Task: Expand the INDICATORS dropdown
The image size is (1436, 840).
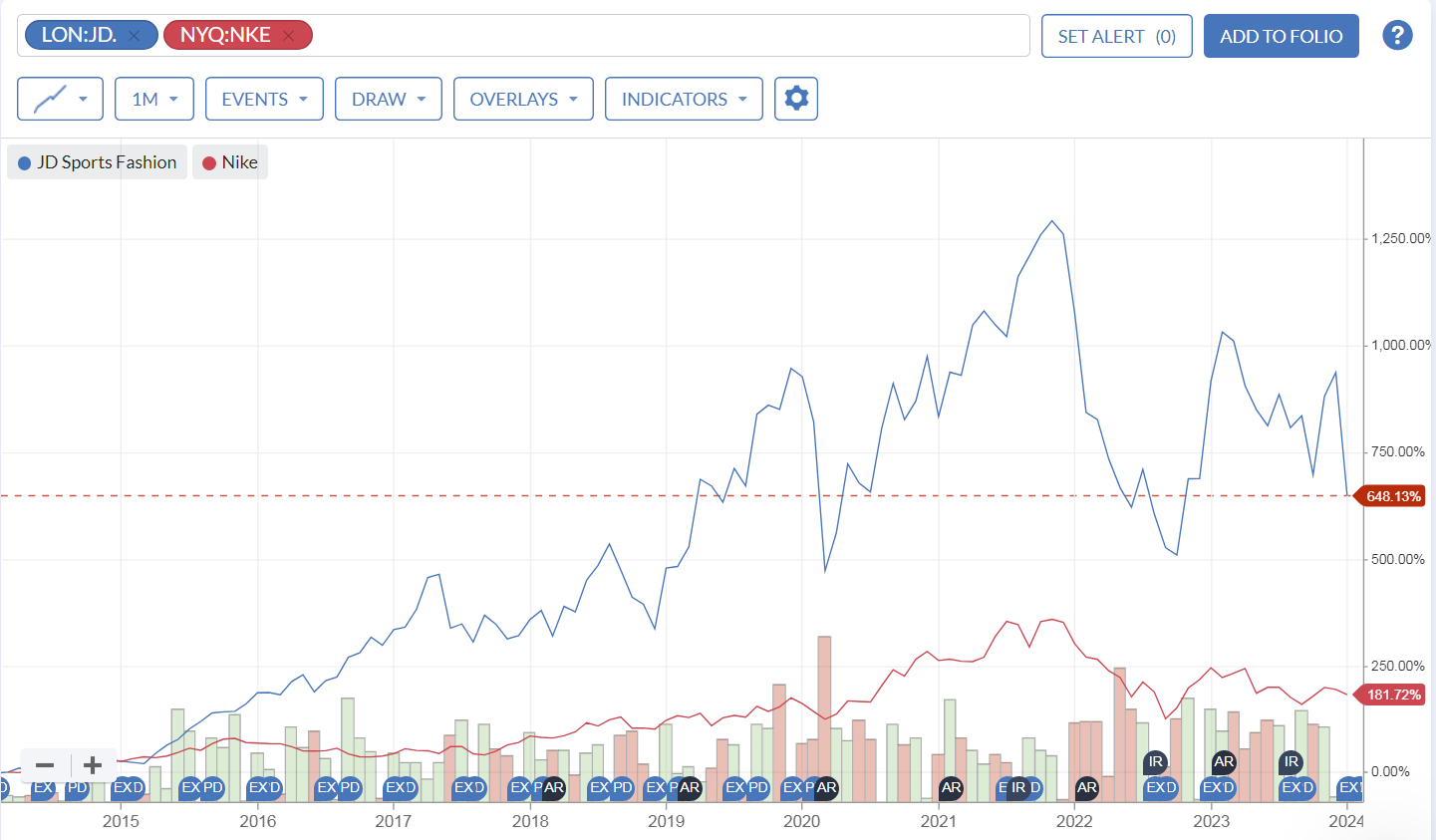Action: coord(684,99)
